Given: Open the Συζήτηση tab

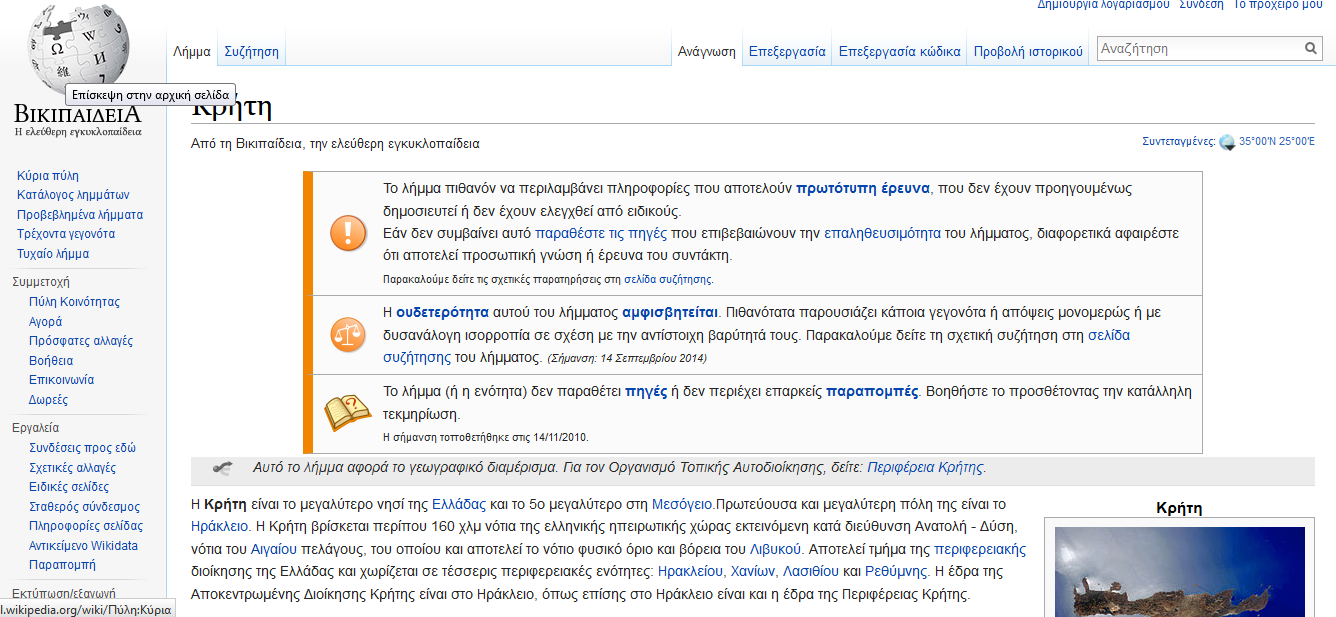Looking at the screenshot, I should (x=251, y=51).
